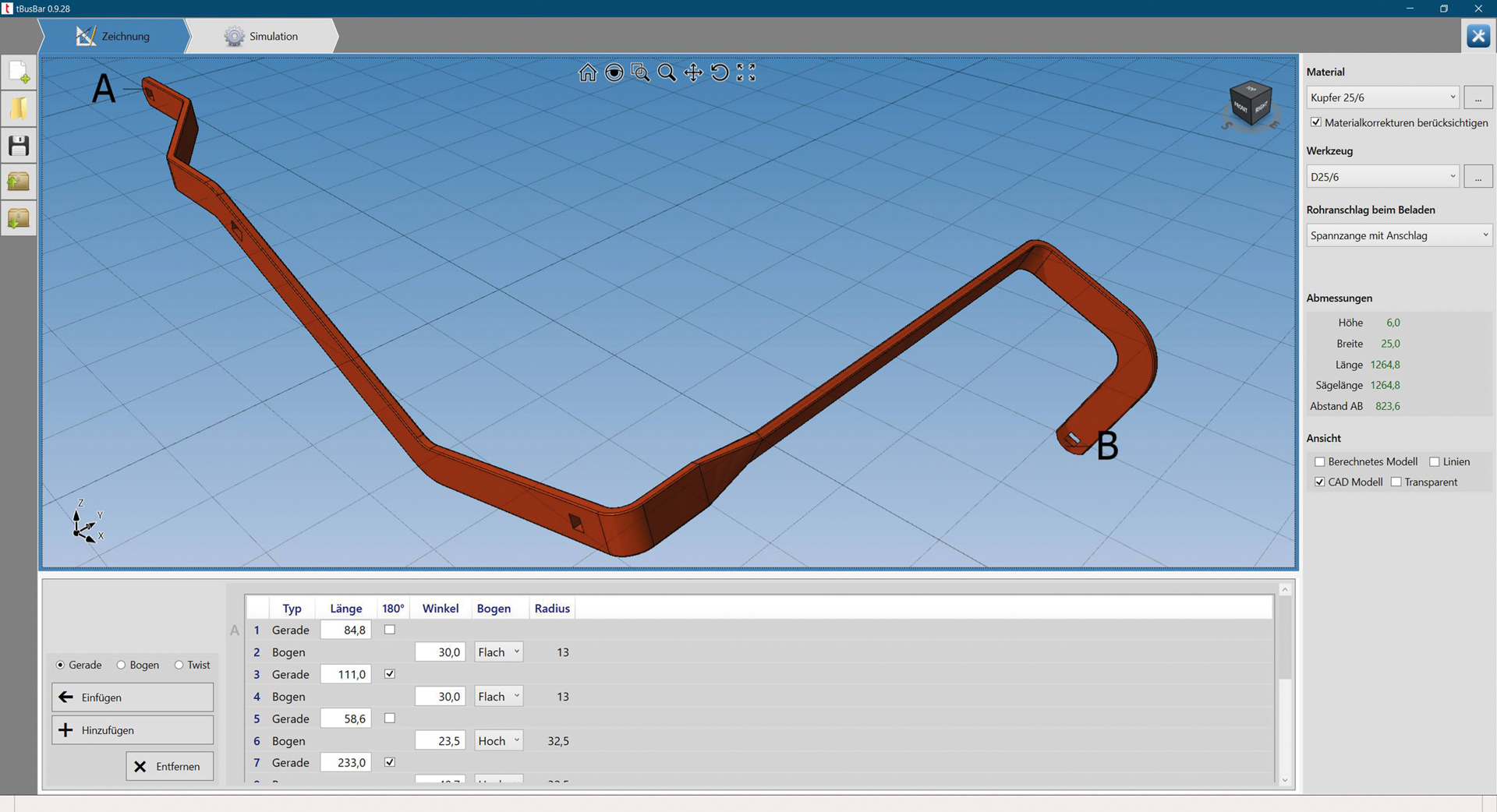This screenshot has height=812, width=1497.
Task: Click the Rotate view icon
Action: (718, 72)
